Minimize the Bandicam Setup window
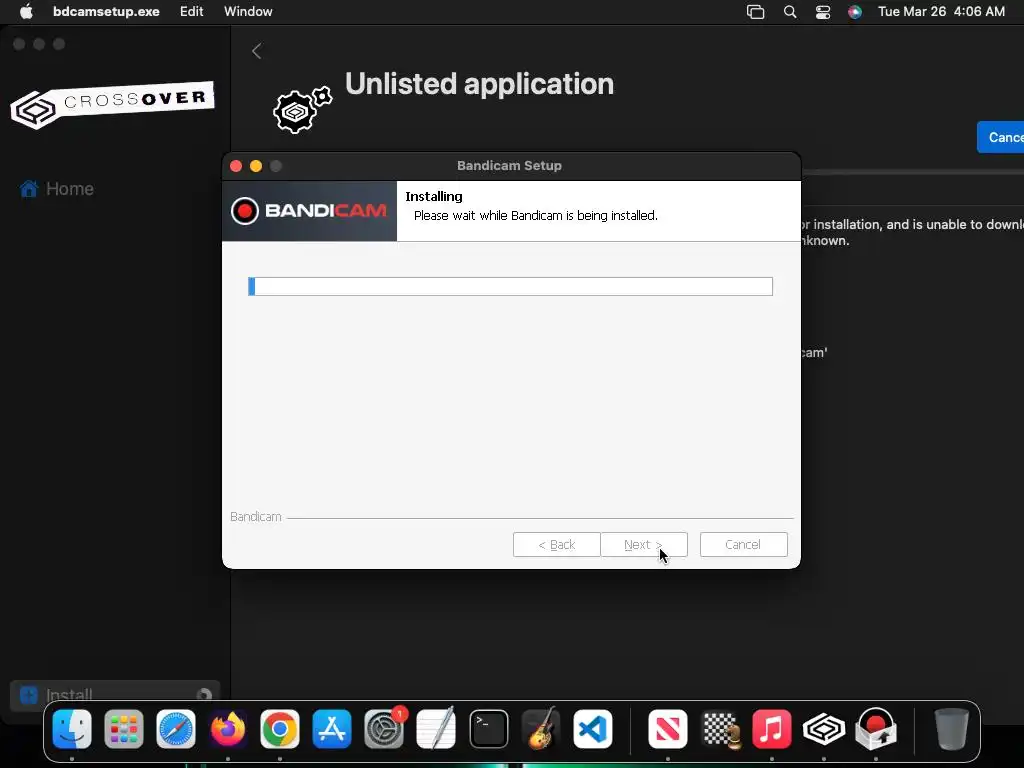 point(256,166)
